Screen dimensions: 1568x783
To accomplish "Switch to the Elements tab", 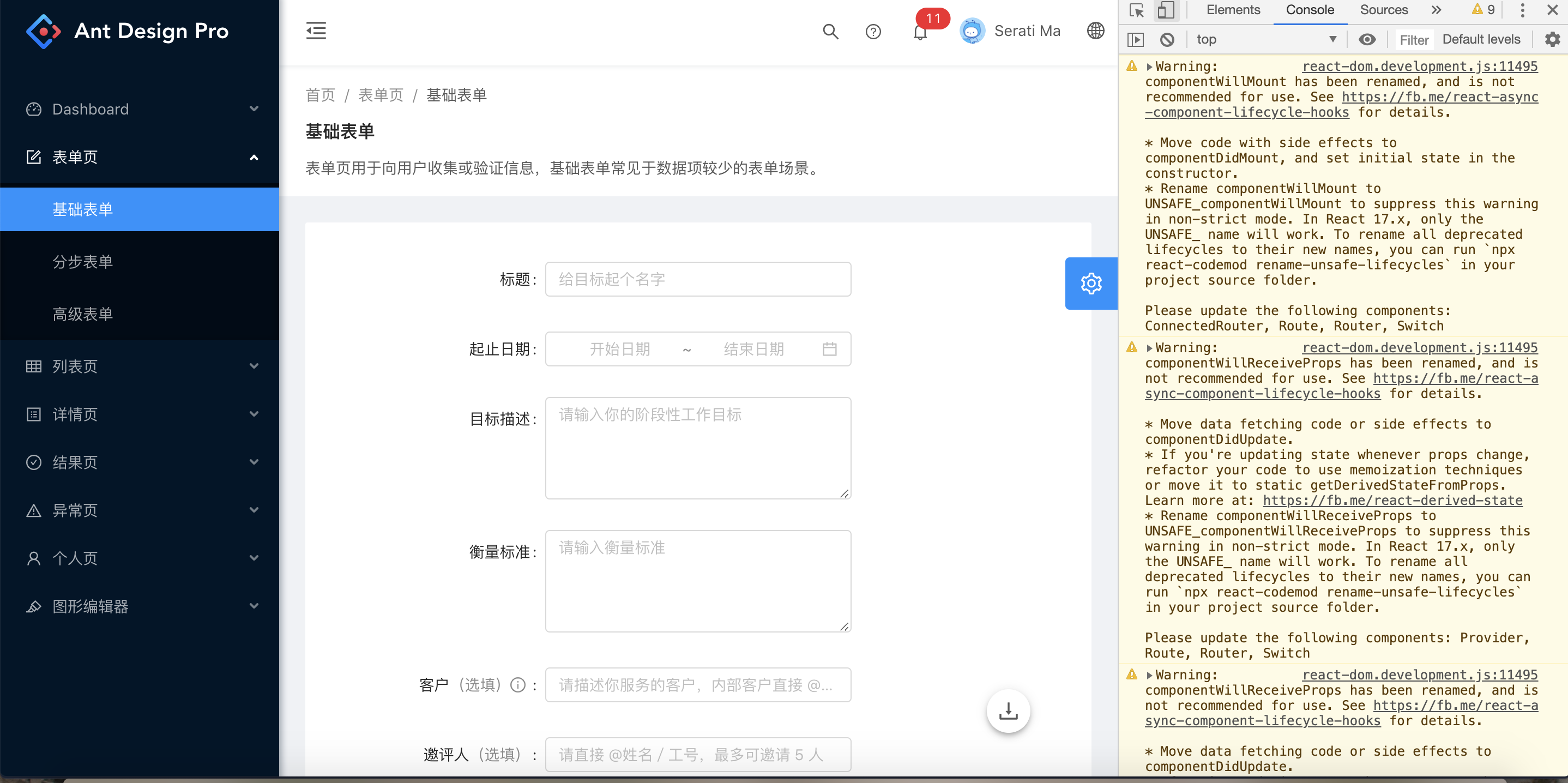I will 1233,10.
